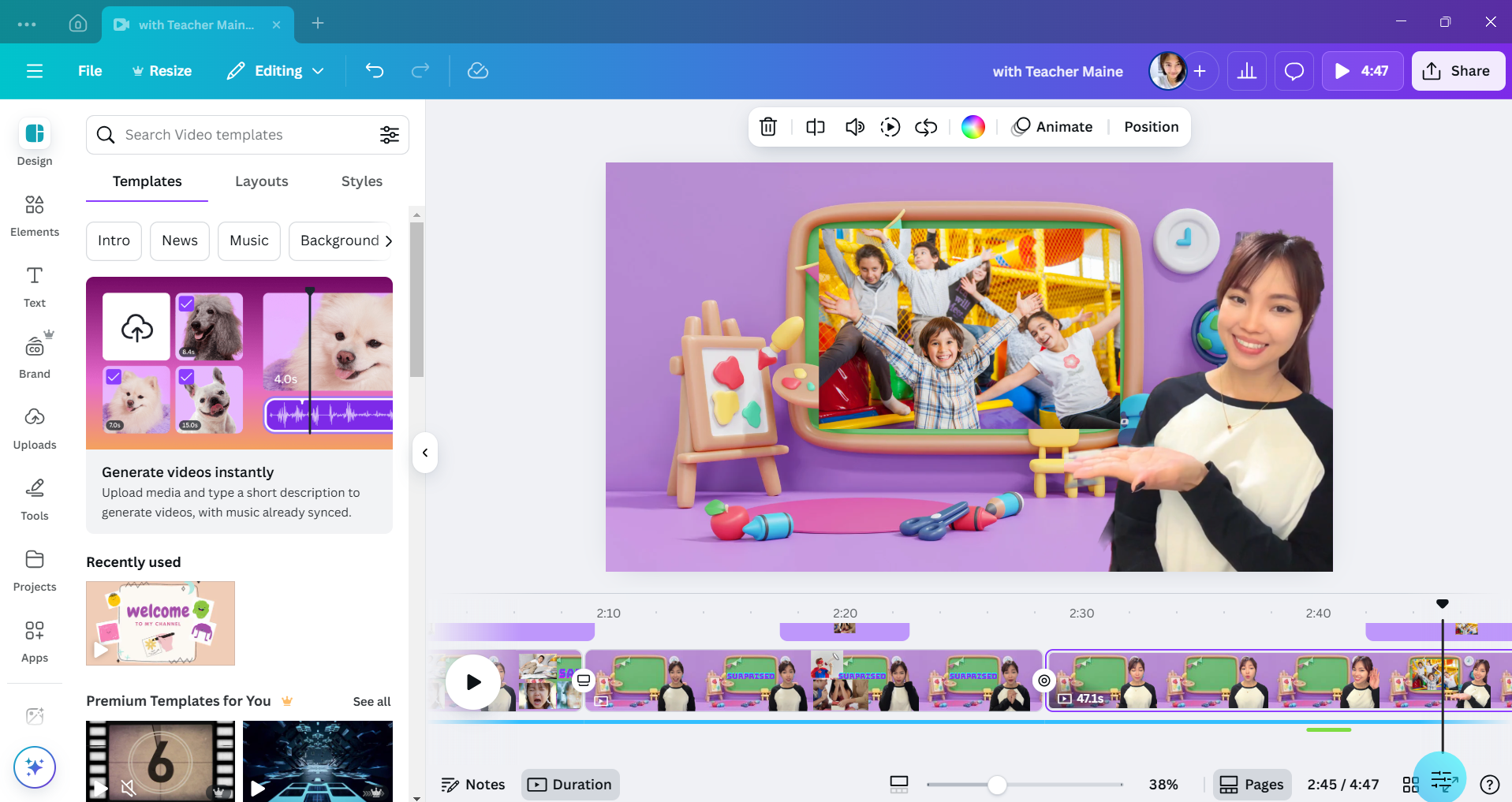The width and height of the screenshot is (1512, 802).
Task: Open the Design panel in sidebar
Action: point(35,143)
